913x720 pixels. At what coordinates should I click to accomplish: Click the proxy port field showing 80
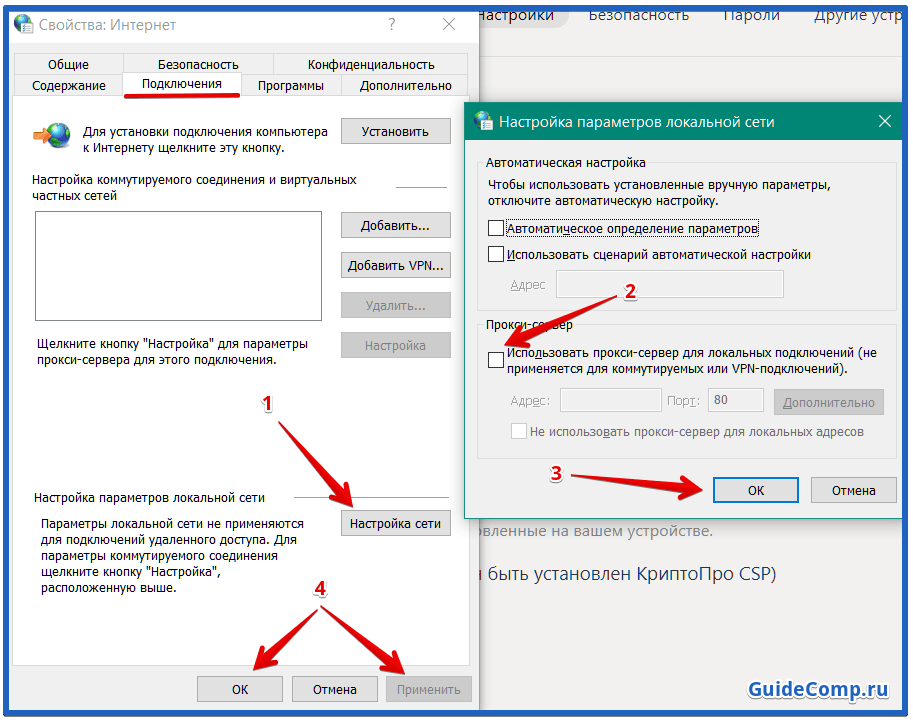click(x=735, y=400)
